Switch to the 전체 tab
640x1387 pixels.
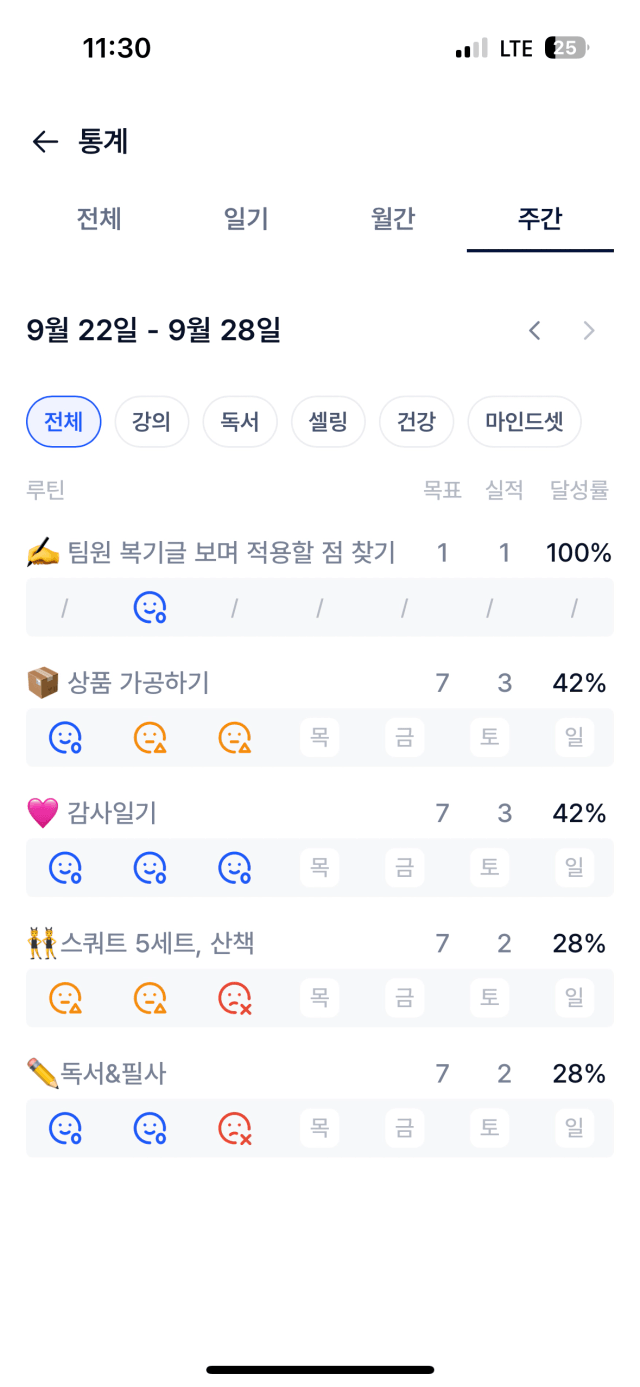tap(99, 219)
